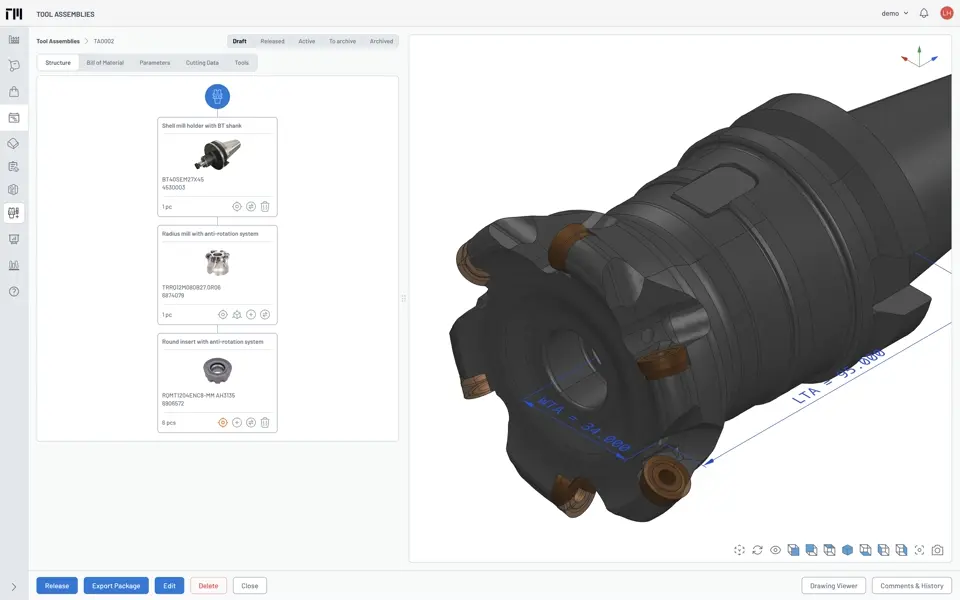Screen dimensions: 960x600
Task: Fit the model to the viewer
Action: 920,550
